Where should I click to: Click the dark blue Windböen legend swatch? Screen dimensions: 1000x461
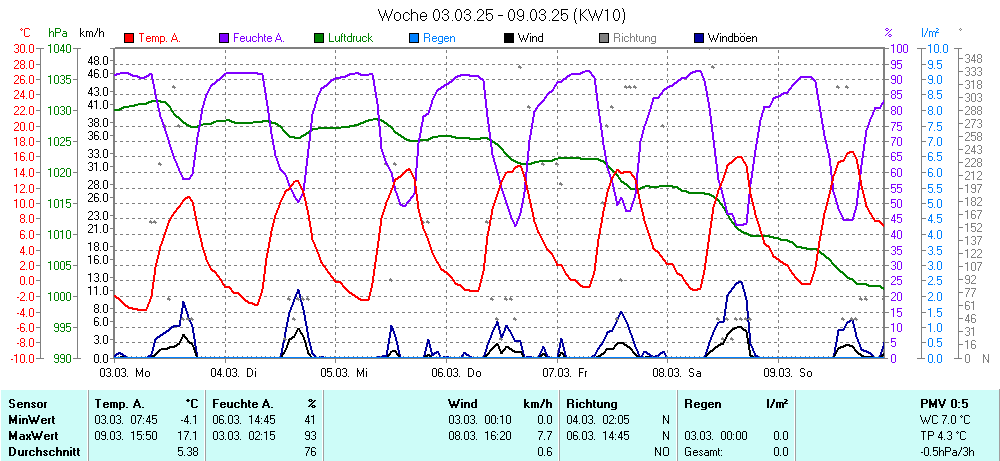pyautogui.click(x=699, y=38)
